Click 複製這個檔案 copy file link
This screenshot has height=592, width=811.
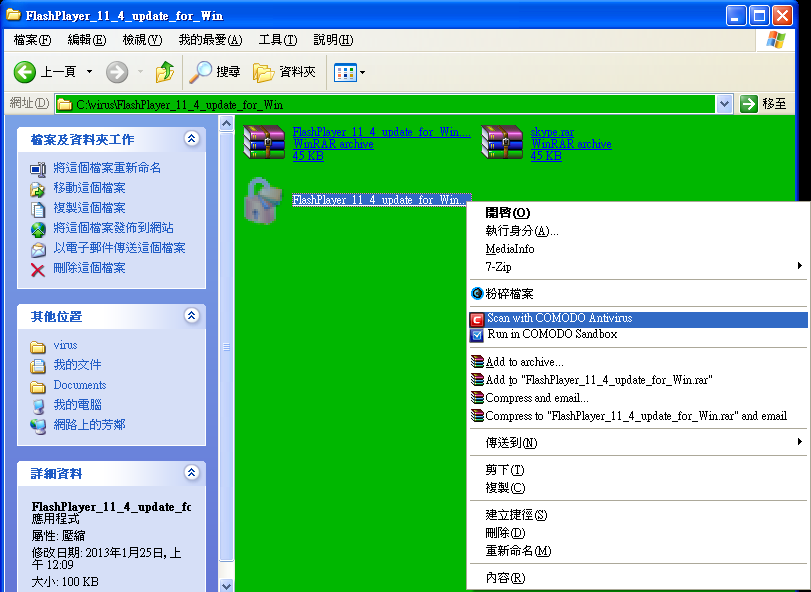pyautogui.click(x=89, y=208)
